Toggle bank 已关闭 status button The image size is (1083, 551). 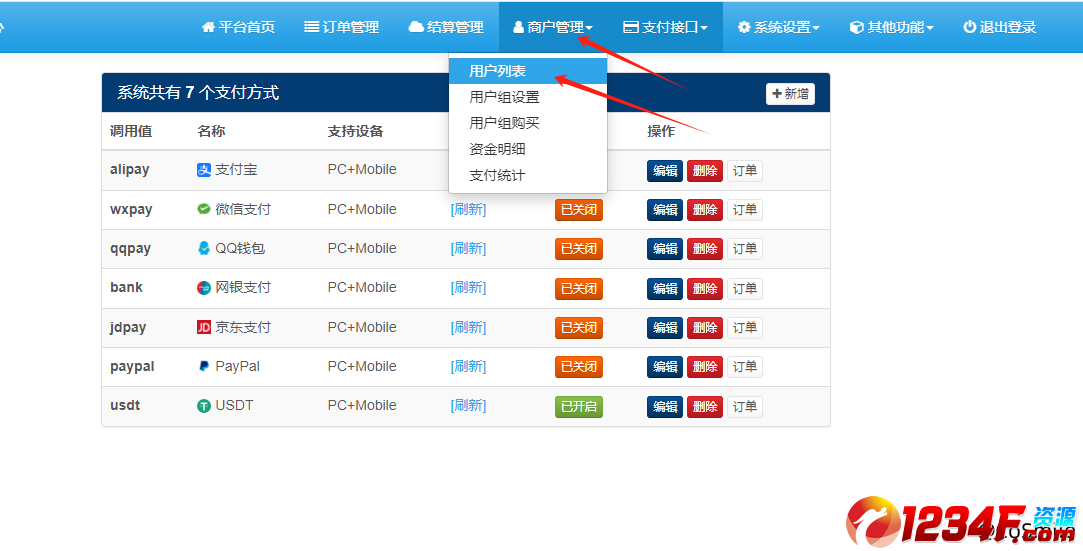[579, 289]
